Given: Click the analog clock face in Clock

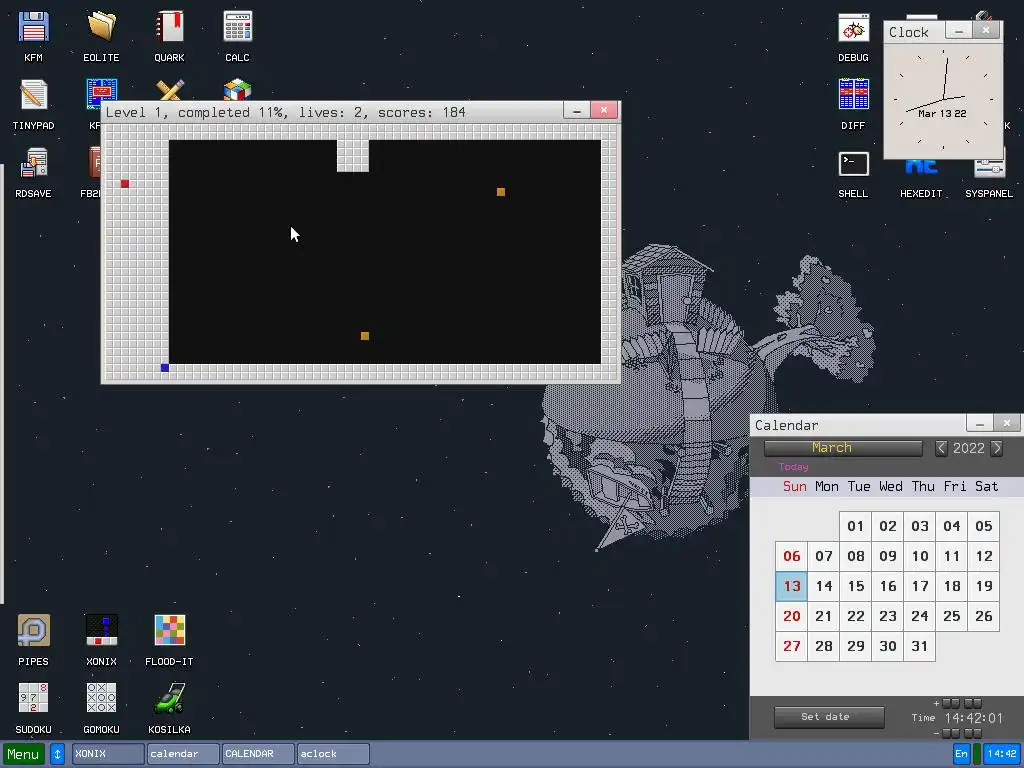Looking at the screenshot, I should click(x=943, y=100).
